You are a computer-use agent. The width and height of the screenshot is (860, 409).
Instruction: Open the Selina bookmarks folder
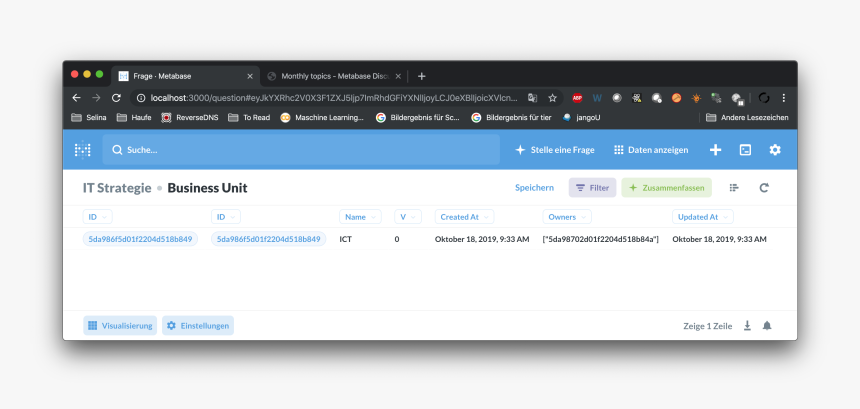[x=89, y=117]
